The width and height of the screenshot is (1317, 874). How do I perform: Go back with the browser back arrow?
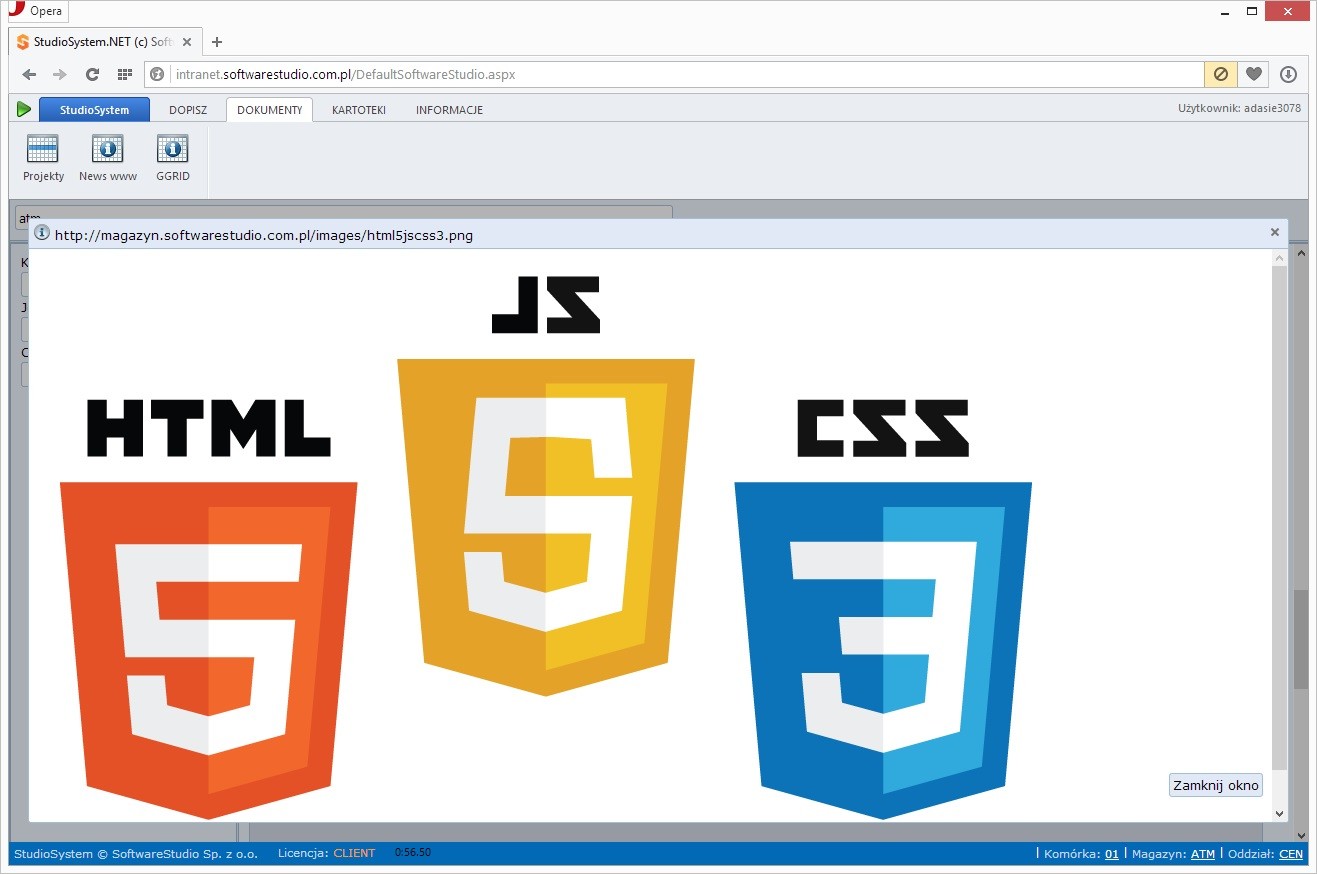pos(29,74)
